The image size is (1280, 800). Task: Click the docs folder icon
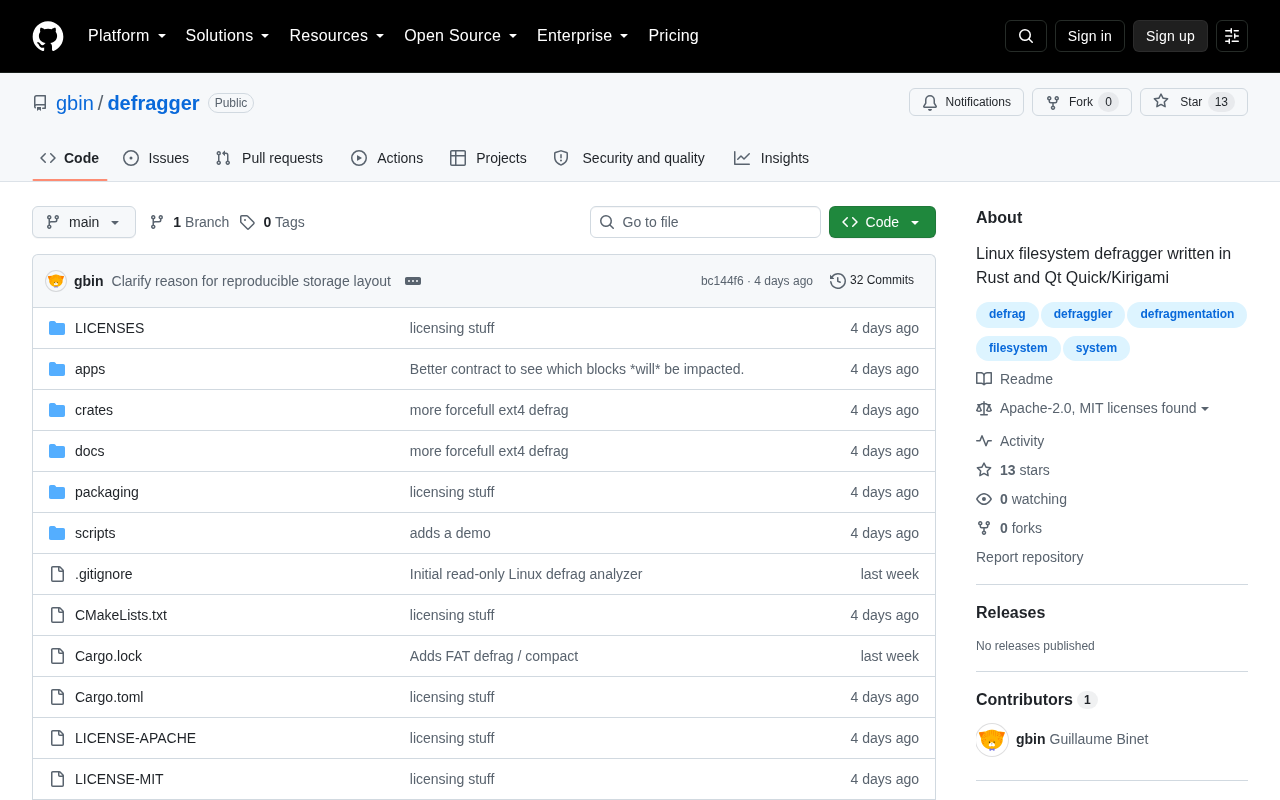(57, 451)
